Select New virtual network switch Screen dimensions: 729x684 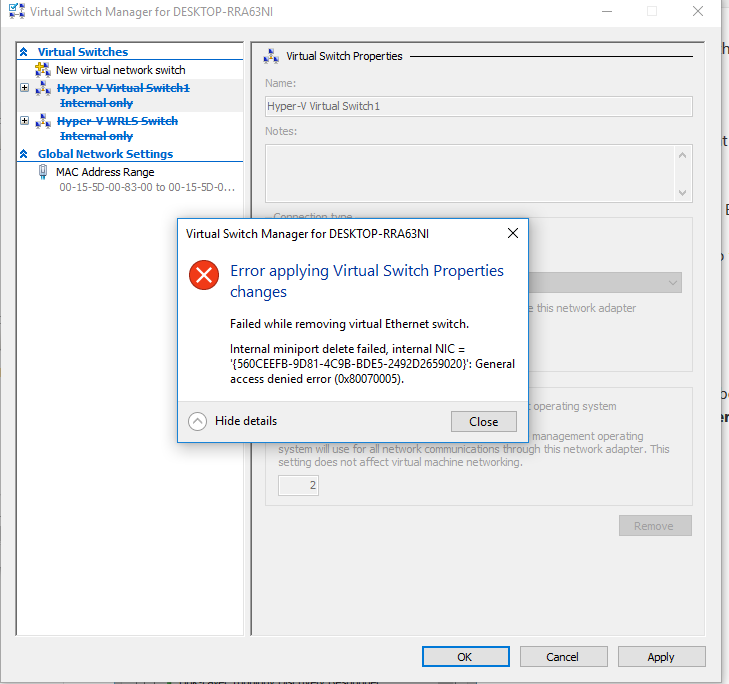point(120,70)
